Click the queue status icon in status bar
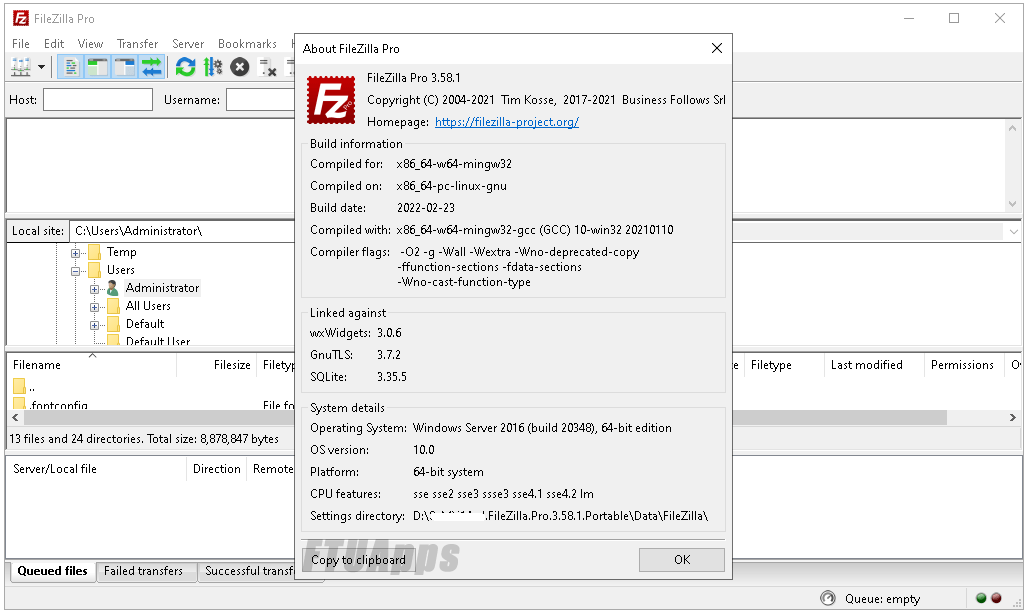 click(828, 598)
